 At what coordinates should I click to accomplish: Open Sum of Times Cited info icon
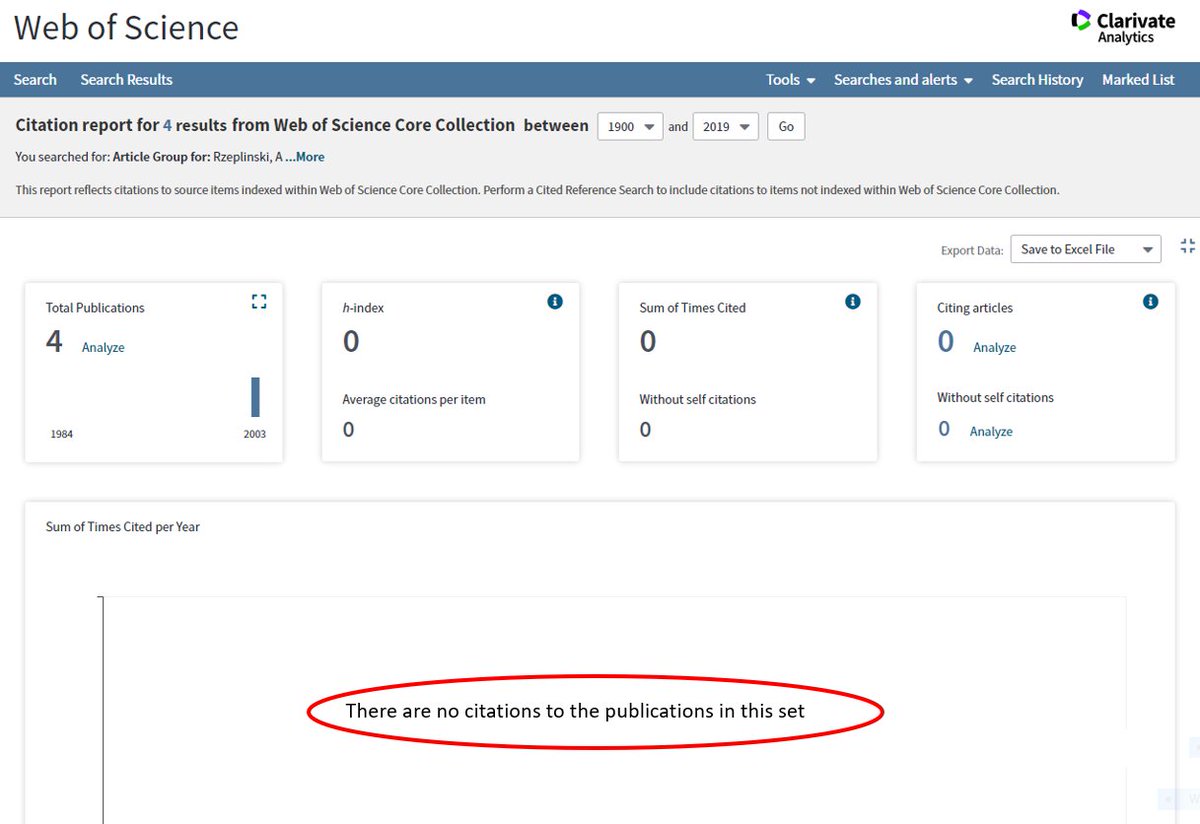(x=853, y=301)
